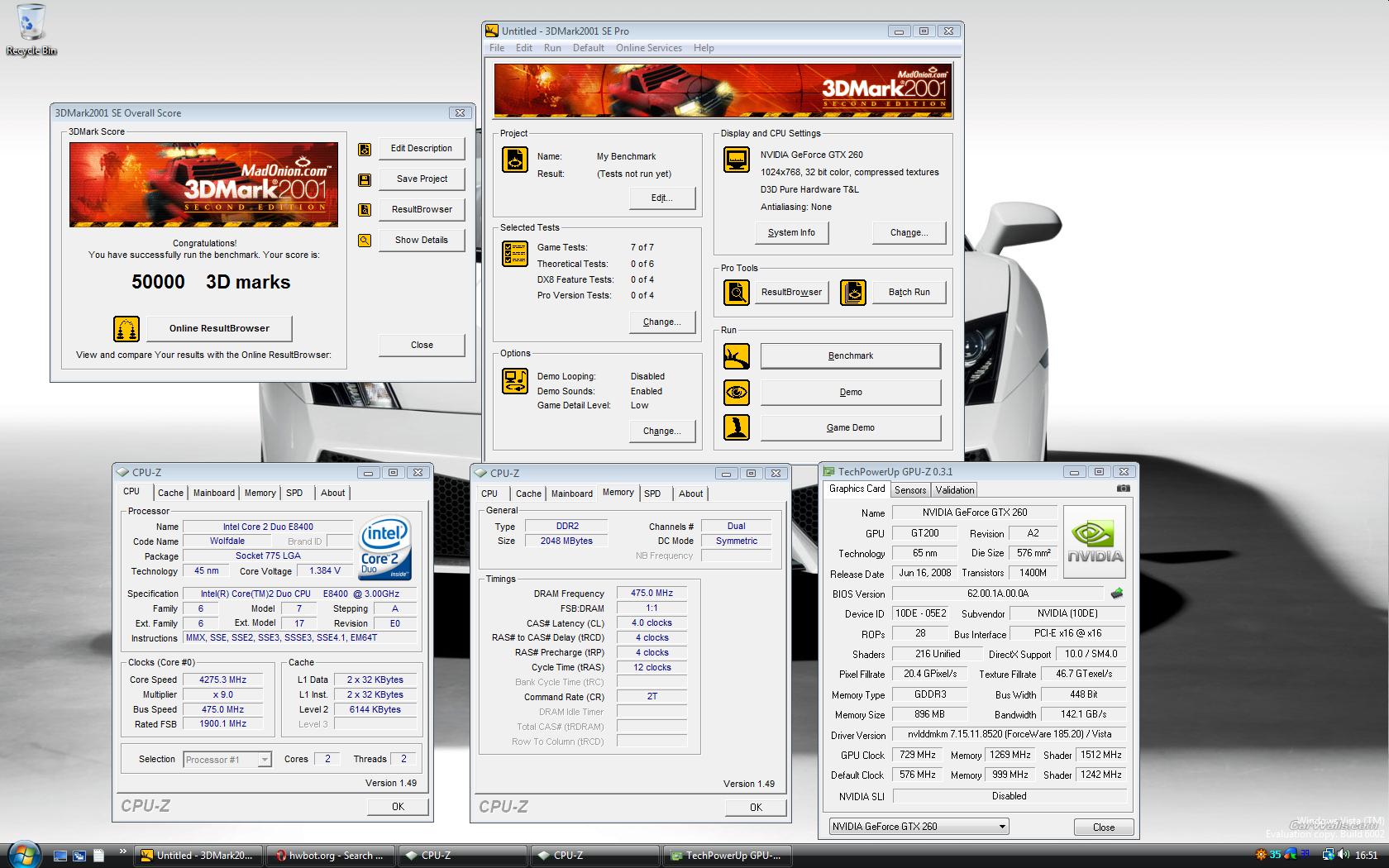
Task: Click the Game Demo button
Action: coord(851,427)
